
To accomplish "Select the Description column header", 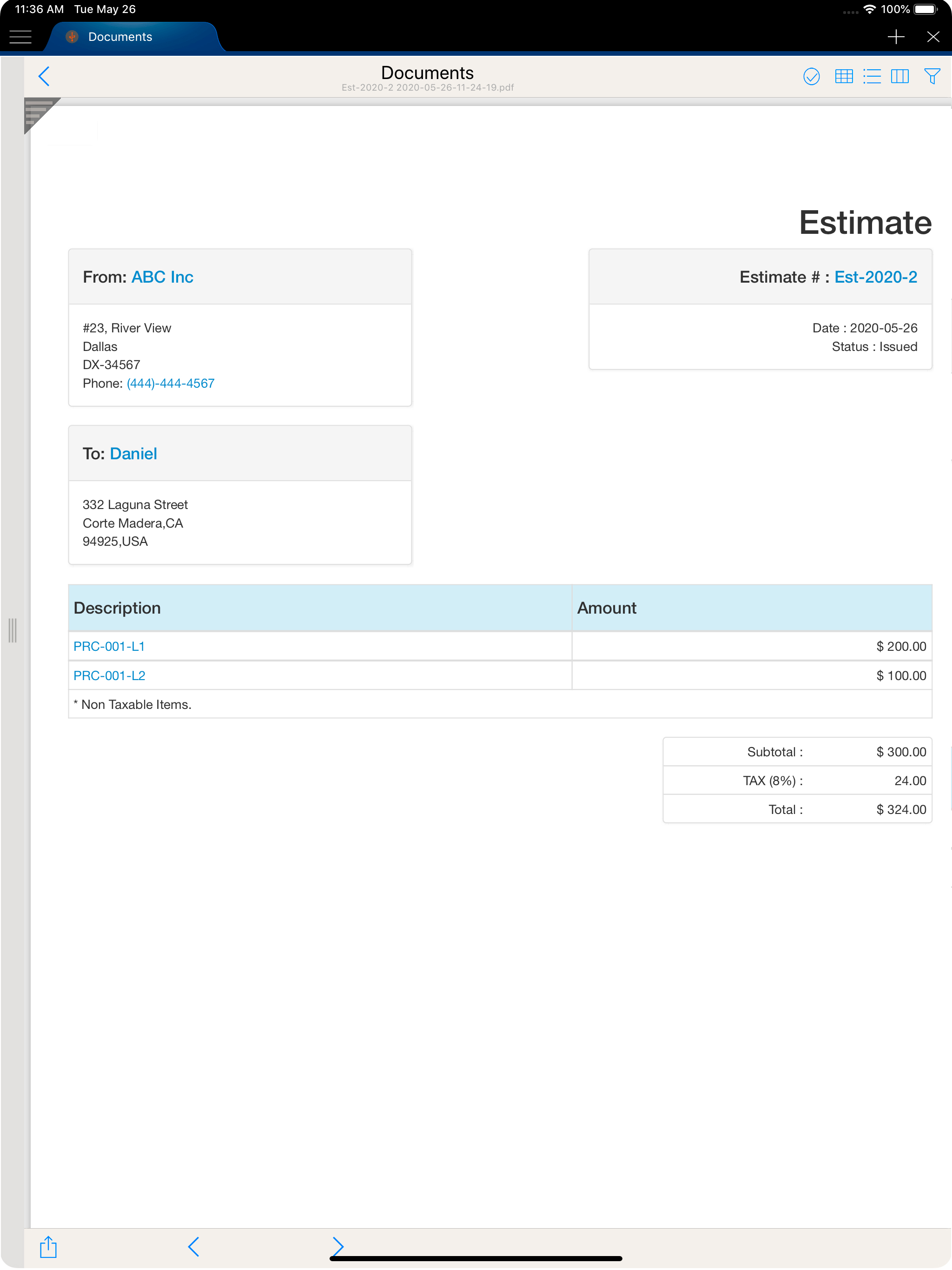I will coord(320,608).
